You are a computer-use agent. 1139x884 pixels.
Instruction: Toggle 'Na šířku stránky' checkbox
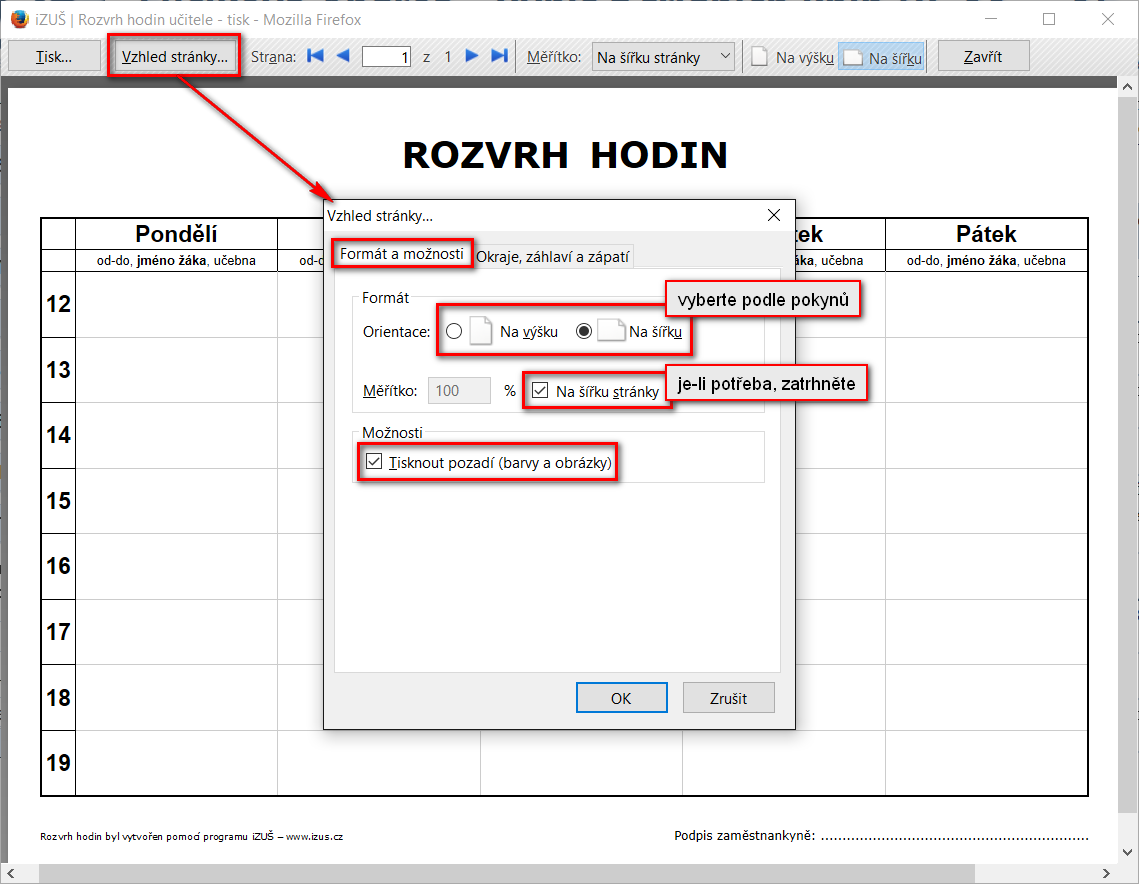pos(540,391)
